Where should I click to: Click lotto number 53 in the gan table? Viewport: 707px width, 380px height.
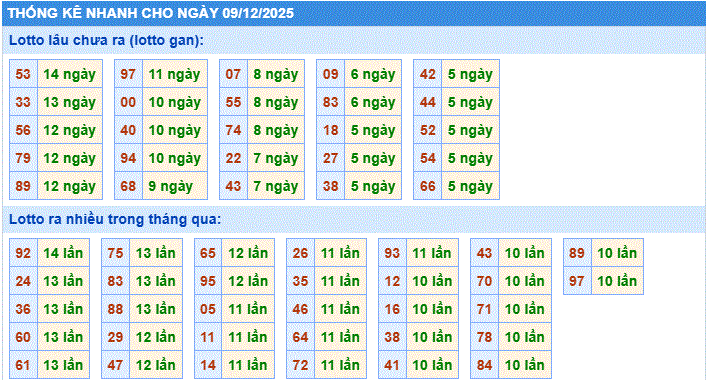(x=23, y=74)
